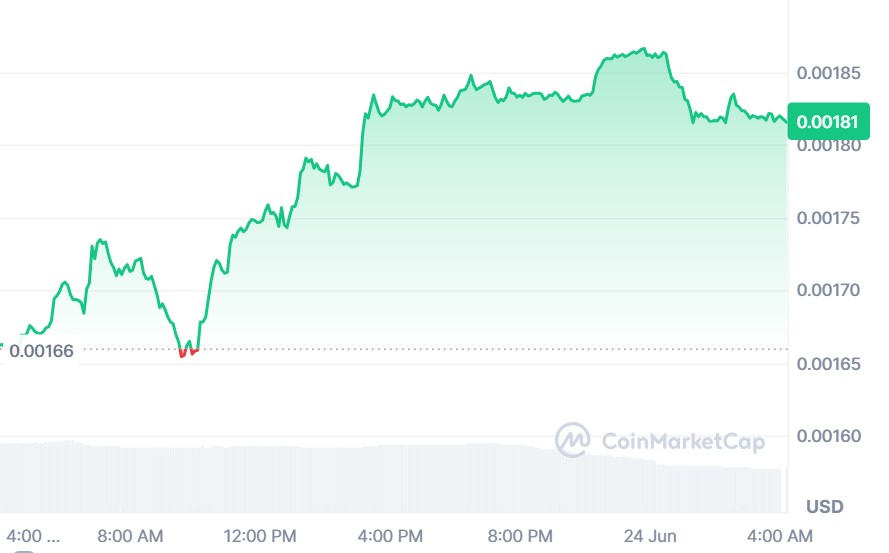Click the truncated 4:00 label at far left
The height and width of the screenshot is (553, 889).
[x=30, y=535]
